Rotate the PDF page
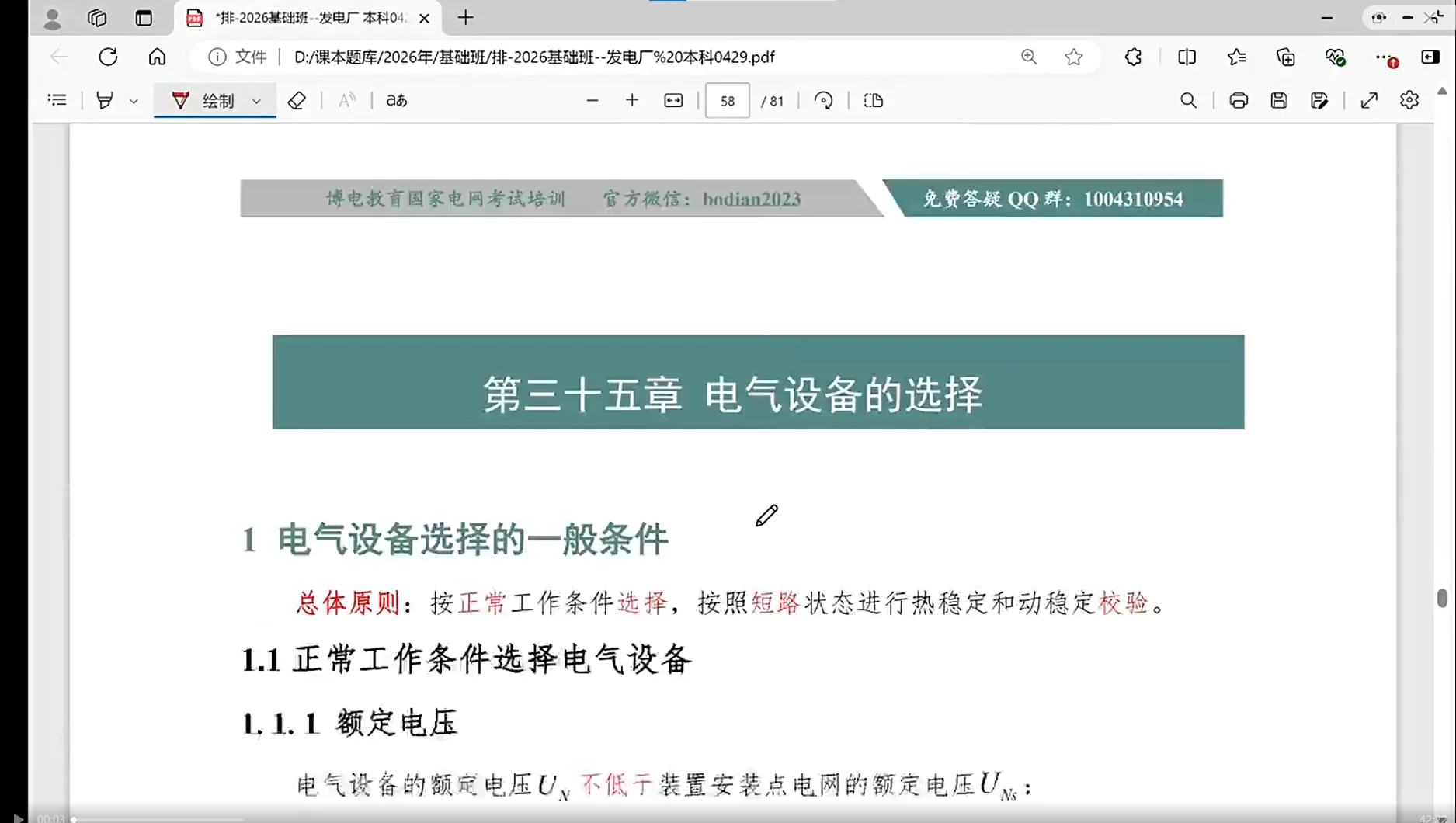Image resolution: width=1456 pixels, height=823 pixels. coord(823,100)
